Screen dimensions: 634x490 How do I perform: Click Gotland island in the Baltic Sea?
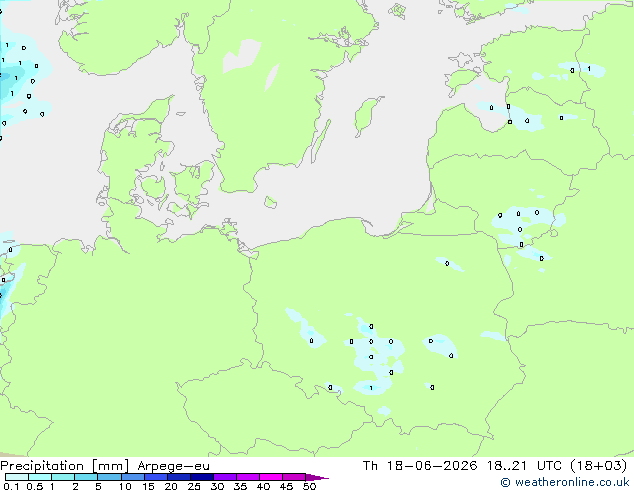pos(368,116)
